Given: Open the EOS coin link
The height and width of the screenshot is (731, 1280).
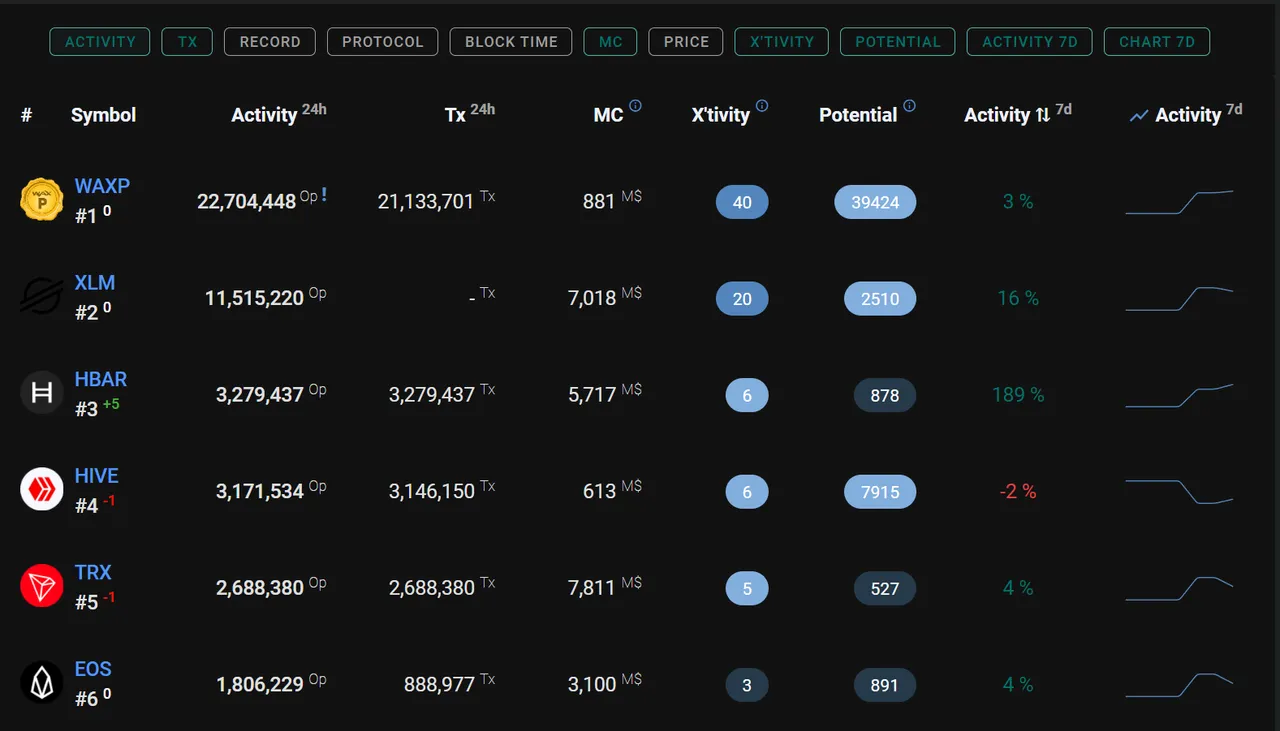Looking at the screenshot, I should pyautogui.click(x=93, y=670).
